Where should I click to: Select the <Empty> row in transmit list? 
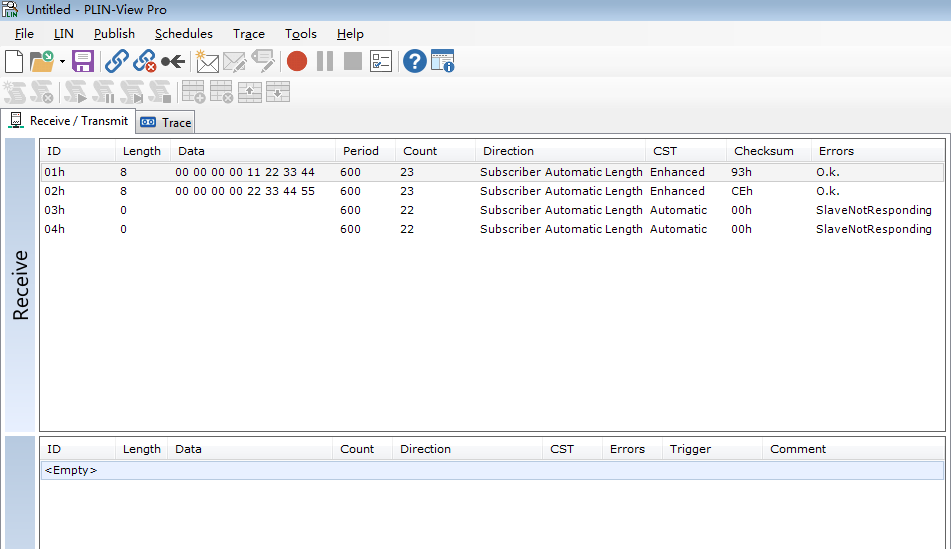71,470
